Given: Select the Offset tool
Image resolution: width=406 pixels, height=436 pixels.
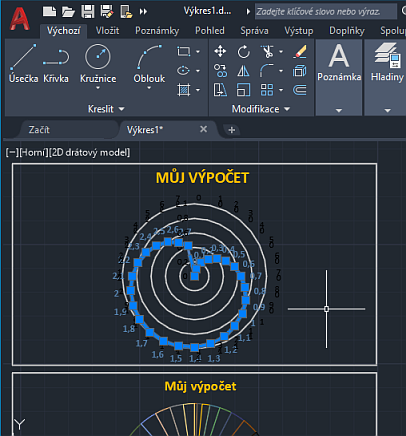Looking at the screenshot, I should point(300,90).
